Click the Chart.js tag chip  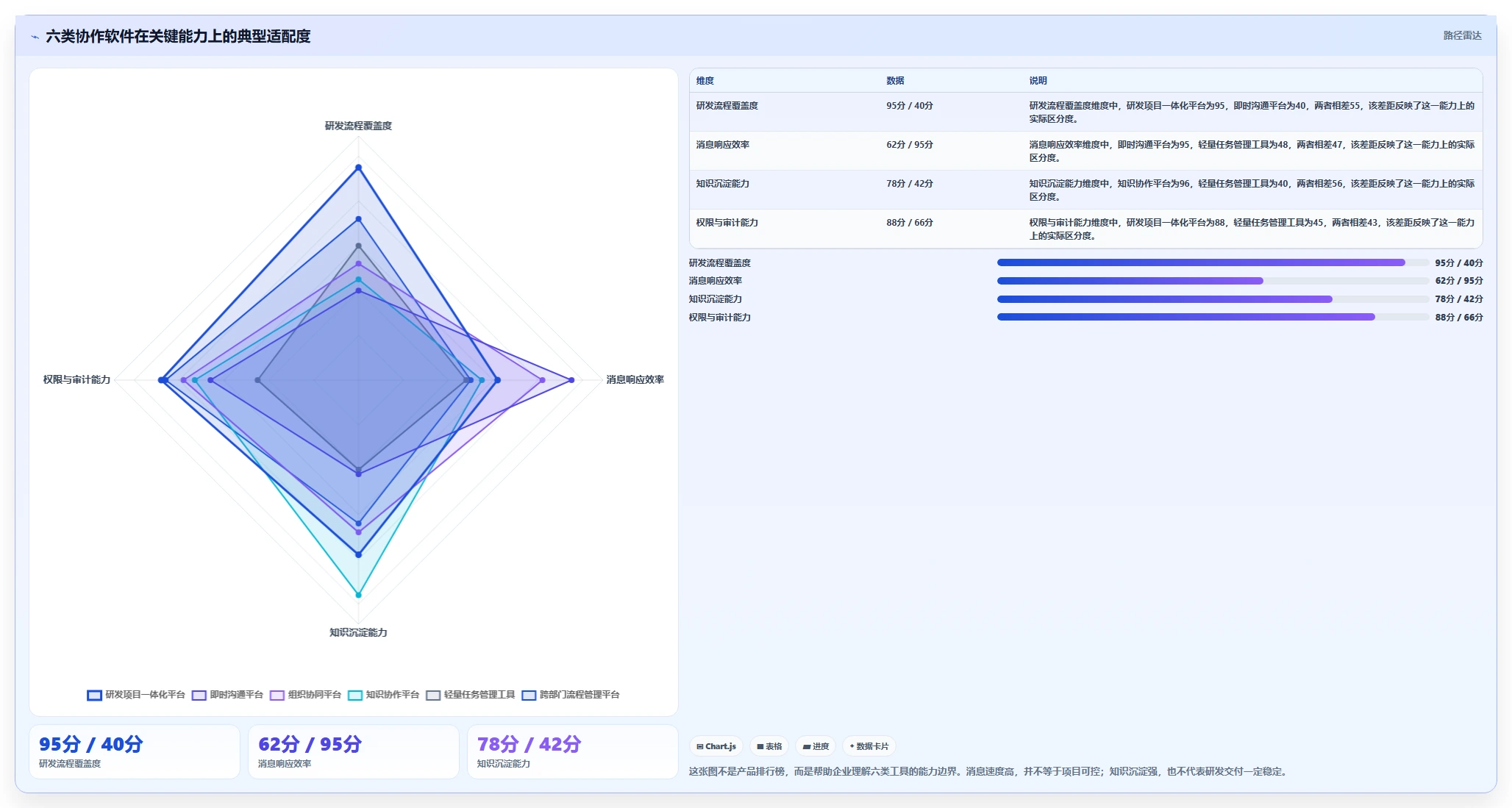point(716,746)
